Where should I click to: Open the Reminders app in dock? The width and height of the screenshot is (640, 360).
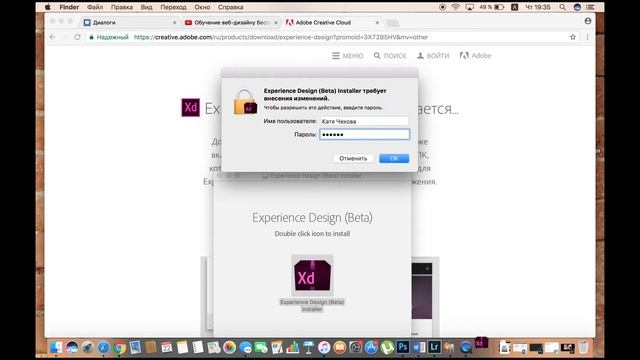coord(198,347)
